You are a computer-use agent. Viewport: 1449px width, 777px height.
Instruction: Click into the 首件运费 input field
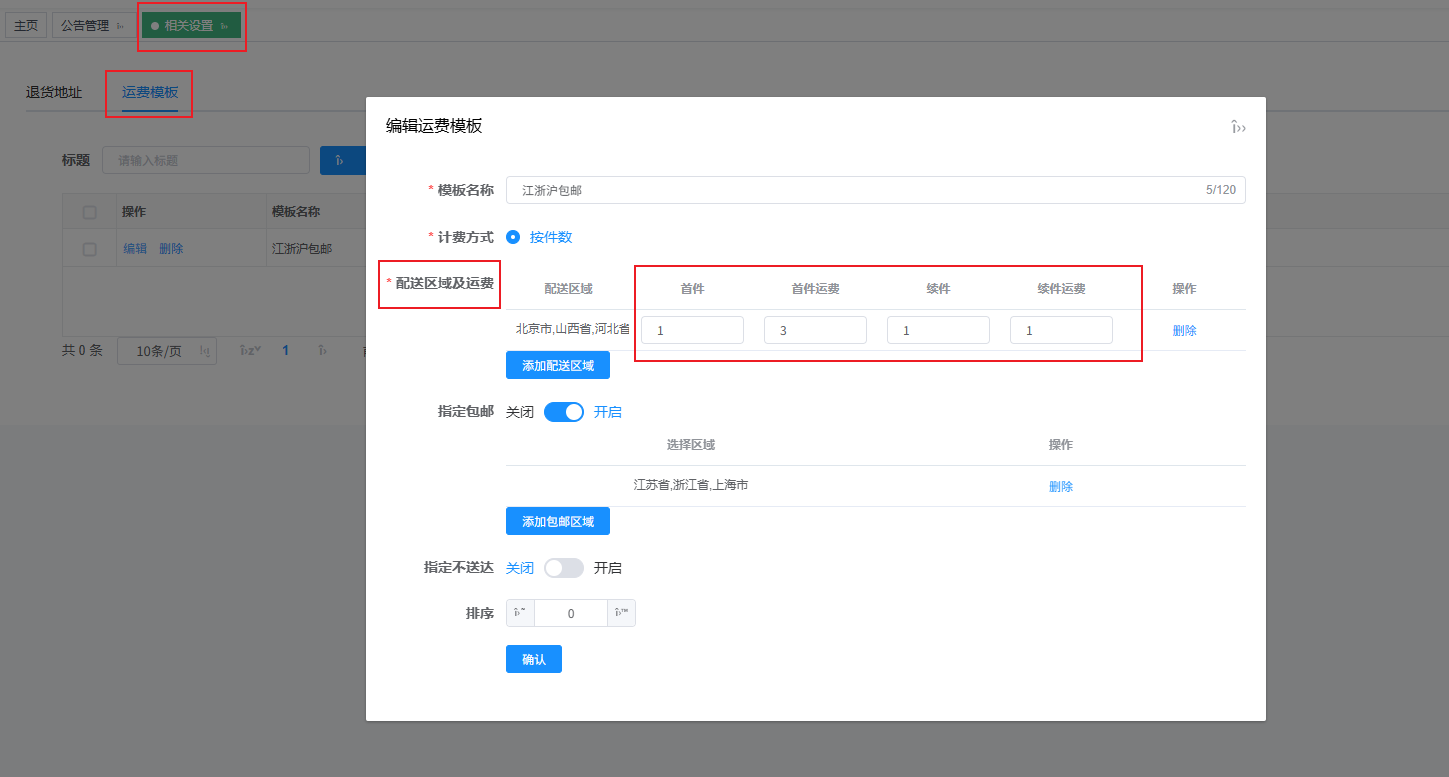click(814, 330)
